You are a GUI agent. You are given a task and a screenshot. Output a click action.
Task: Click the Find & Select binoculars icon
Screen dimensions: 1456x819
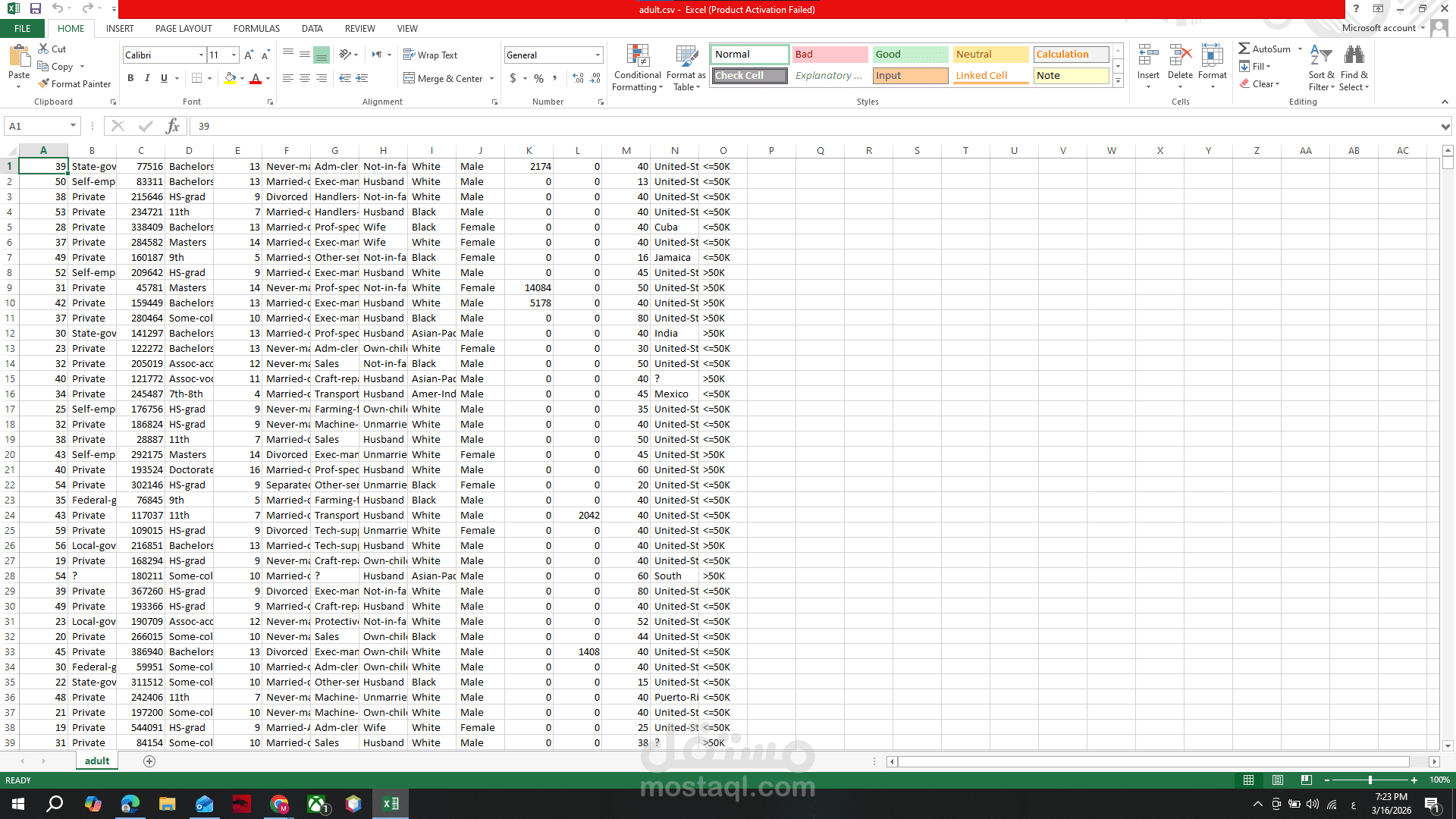click(1354, 55)
